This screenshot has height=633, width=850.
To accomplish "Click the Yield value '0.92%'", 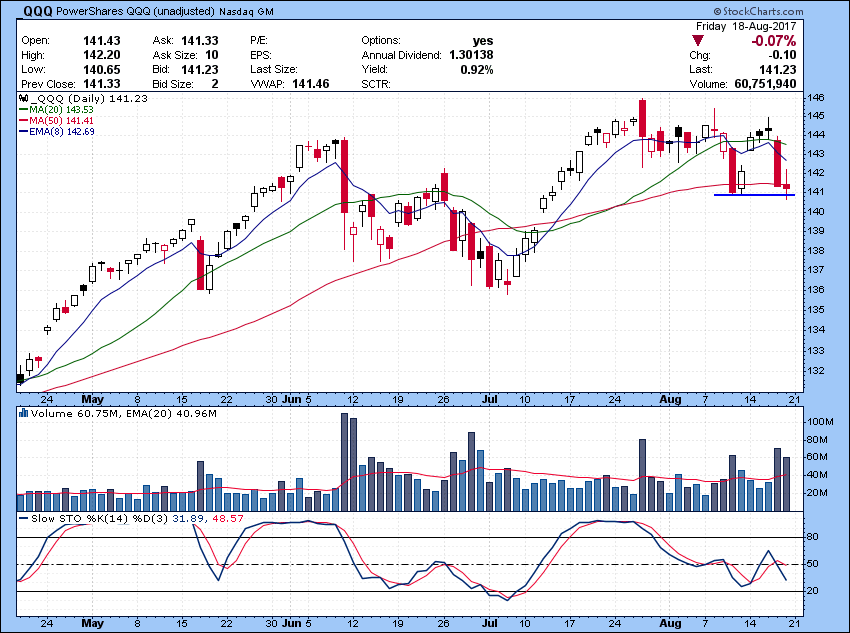I will coord(477,69).
